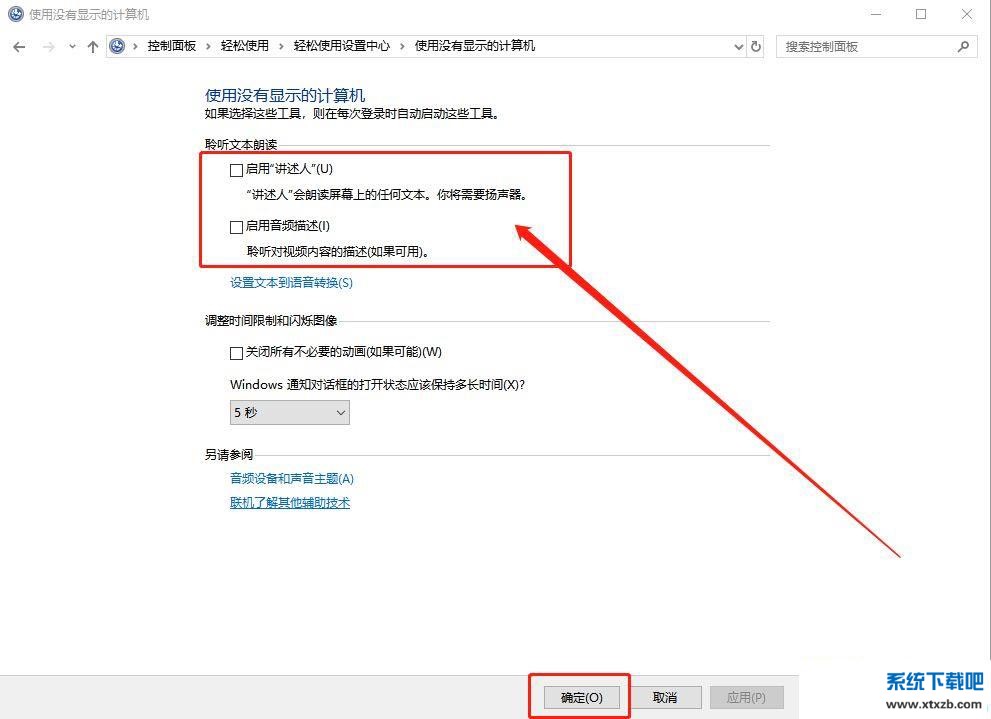
Task: Maximize the control panel window
Action: click(921, 14)
